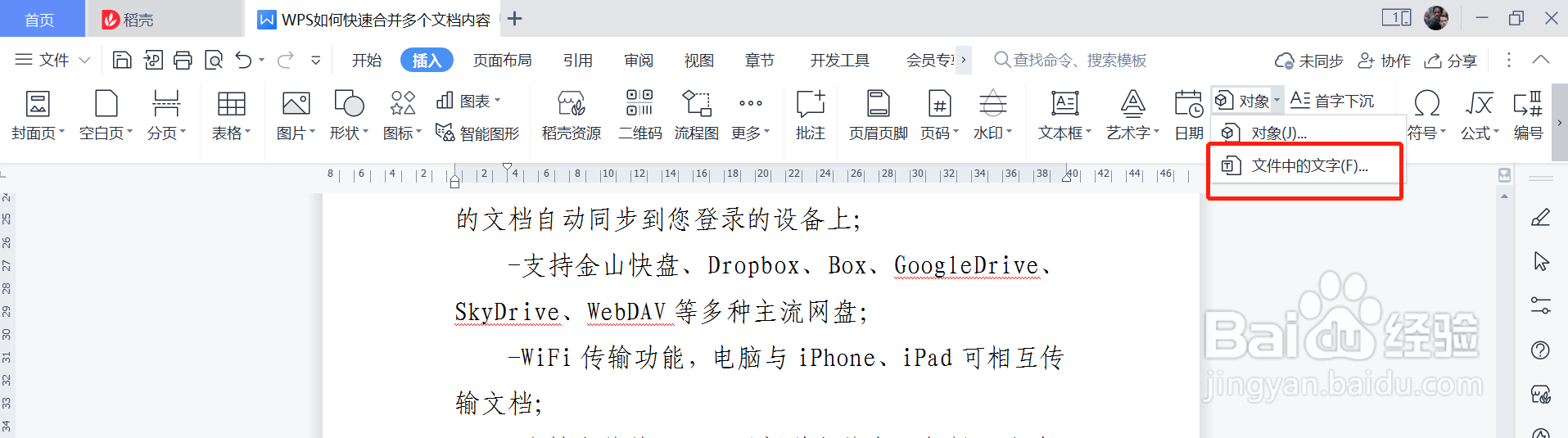This screenshot has width=1568, height=438.
Task: Click the command search box
Action: click(1070, 60)
